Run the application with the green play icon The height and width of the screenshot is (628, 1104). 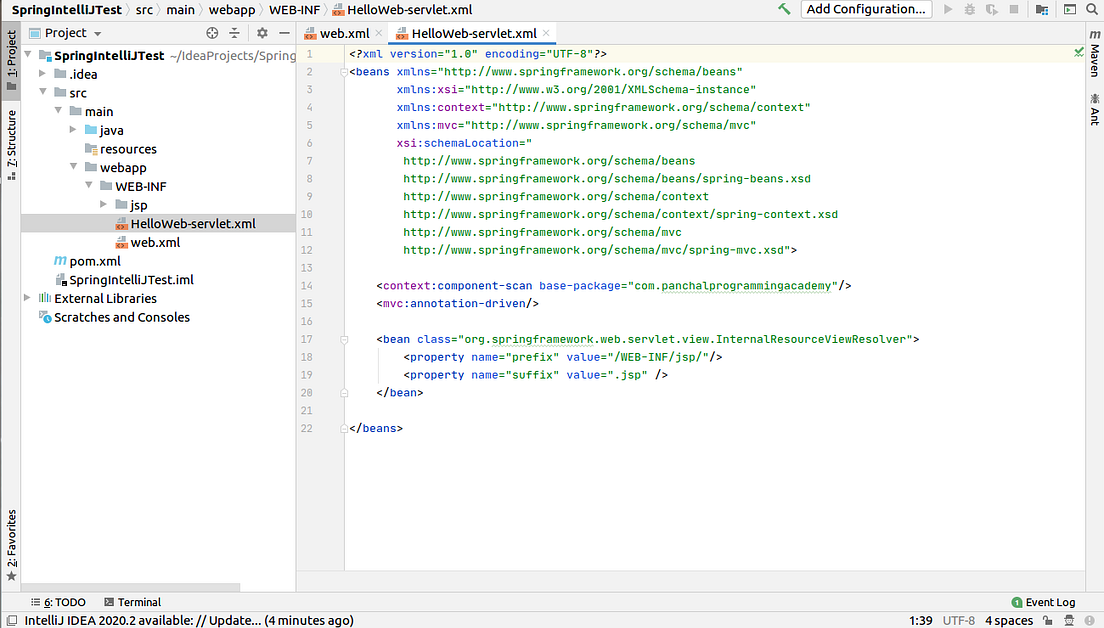[x=948, y=9]
